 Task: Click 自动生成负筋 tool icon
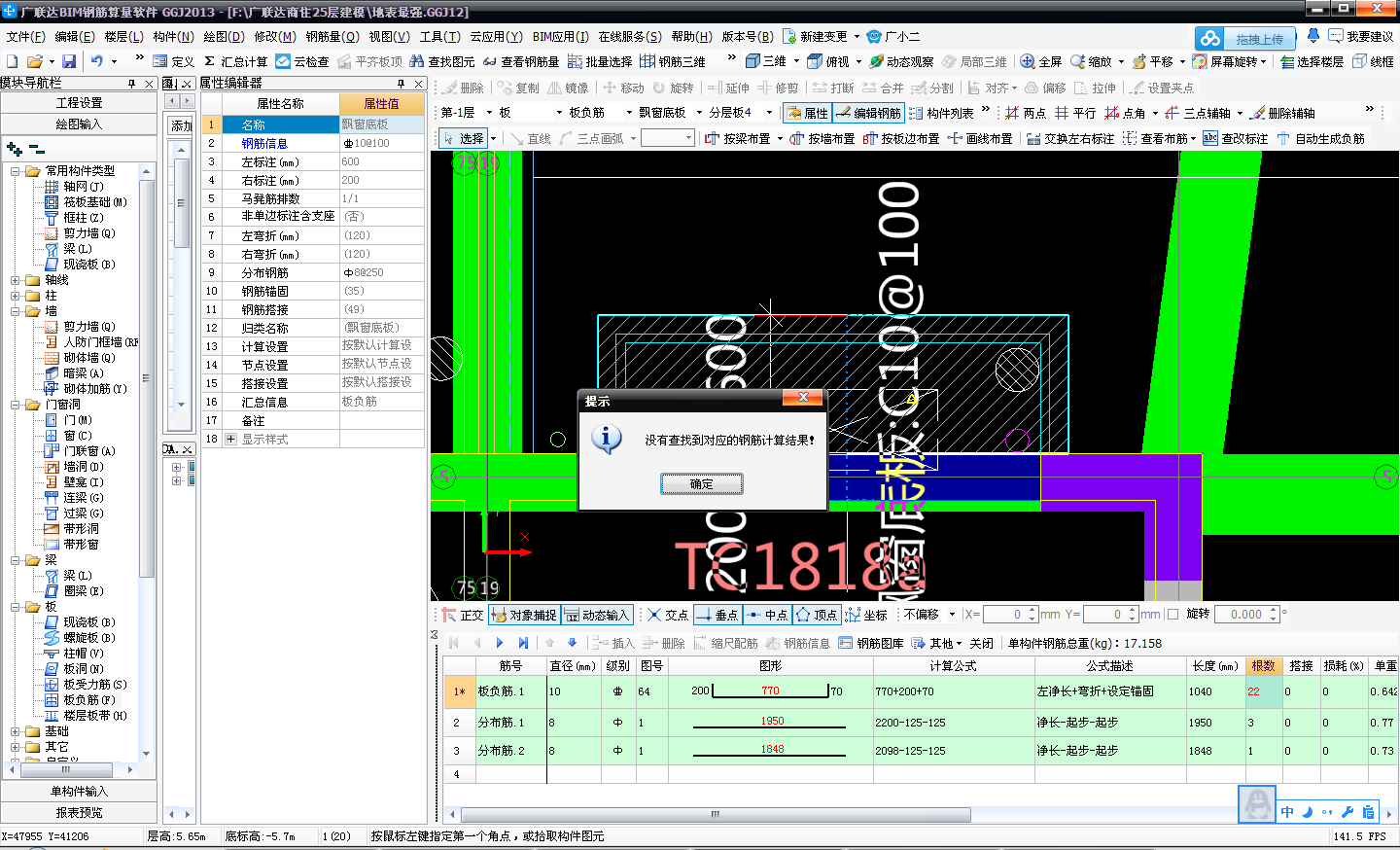[1283, 138]
